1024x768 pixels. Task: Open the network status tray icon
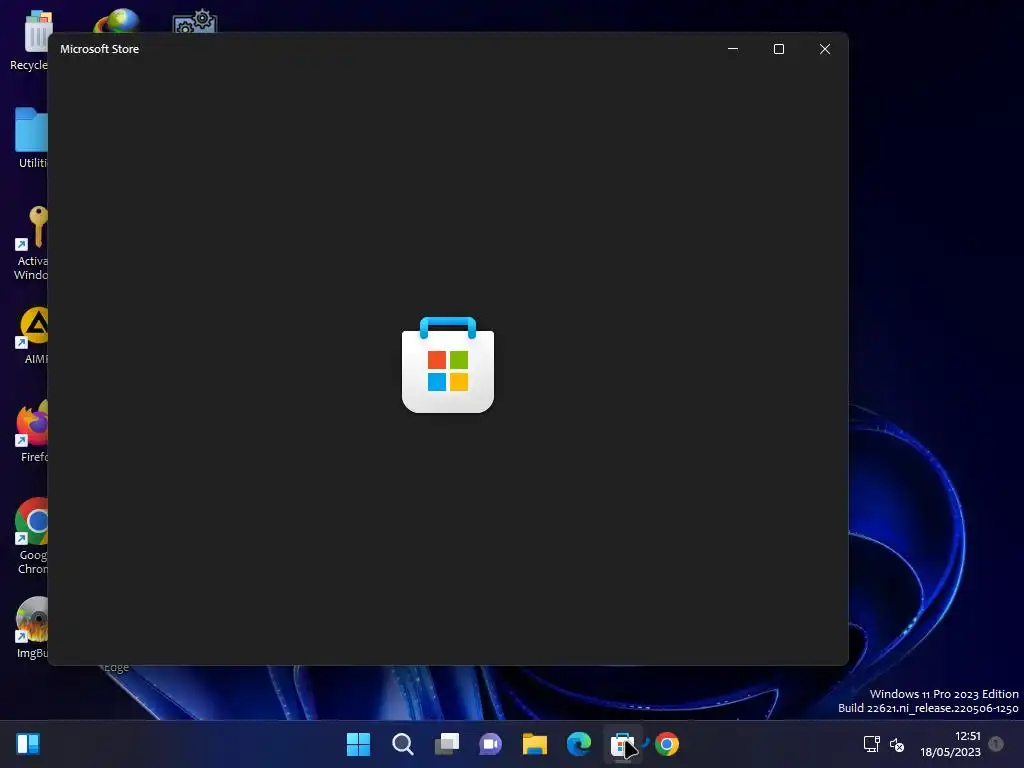point(871,744)
